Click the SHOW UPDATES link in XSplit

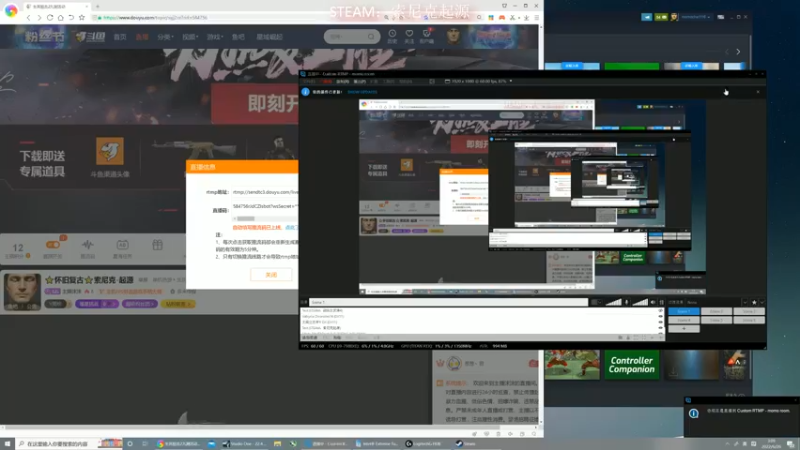click(x=362, y=92)
